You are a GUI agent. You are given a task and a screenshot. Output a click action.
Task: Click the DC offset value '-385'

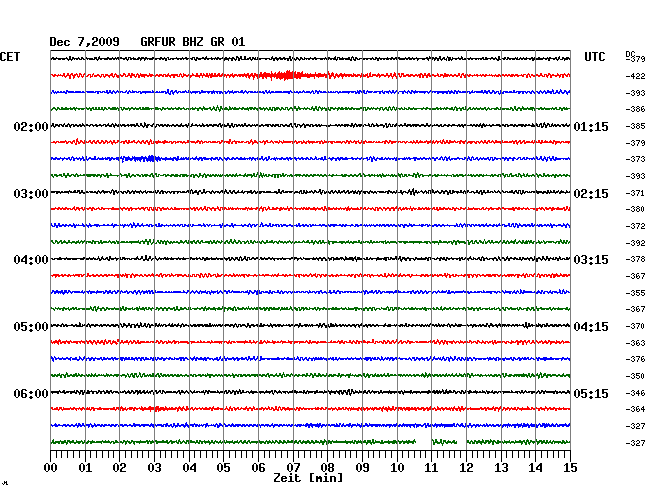635,126
